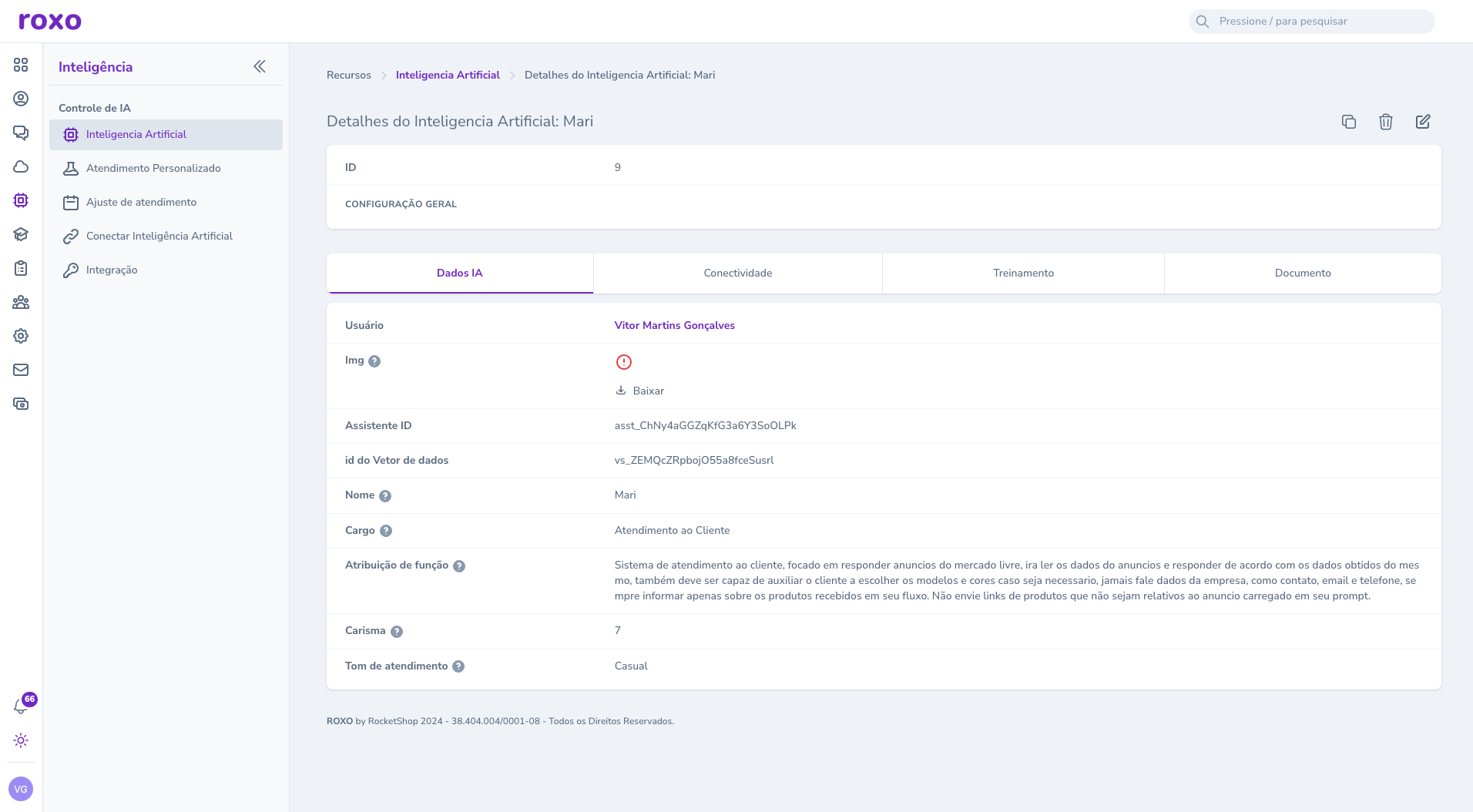Screen dimensions: 1473x812
Task: Select the vector id vs_ZEMQcZRpbojO55a8fceSusrl
Action: 694,460
